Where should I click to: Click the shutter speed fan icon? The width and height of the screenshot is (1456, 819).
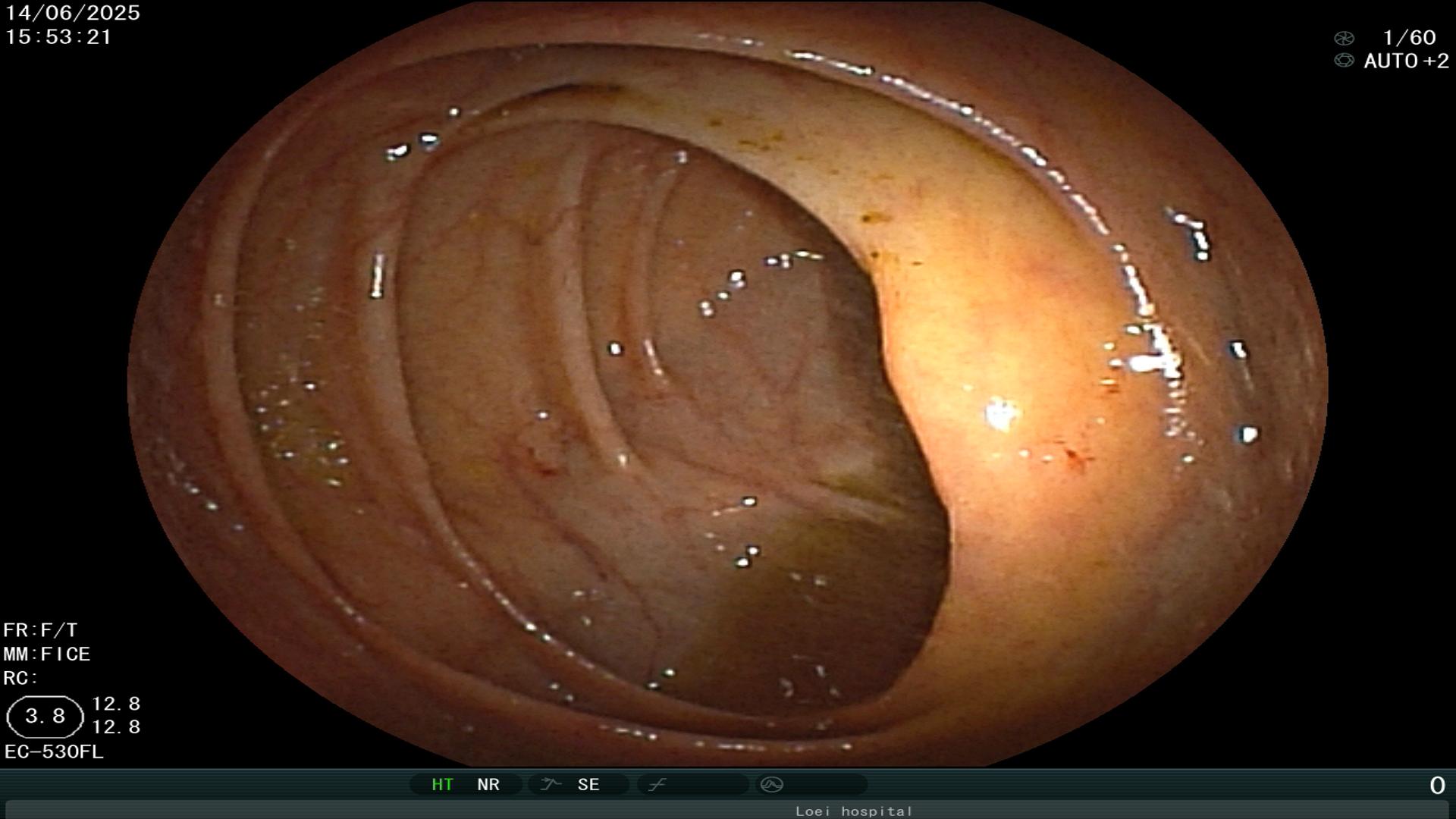pos(1344,38)
